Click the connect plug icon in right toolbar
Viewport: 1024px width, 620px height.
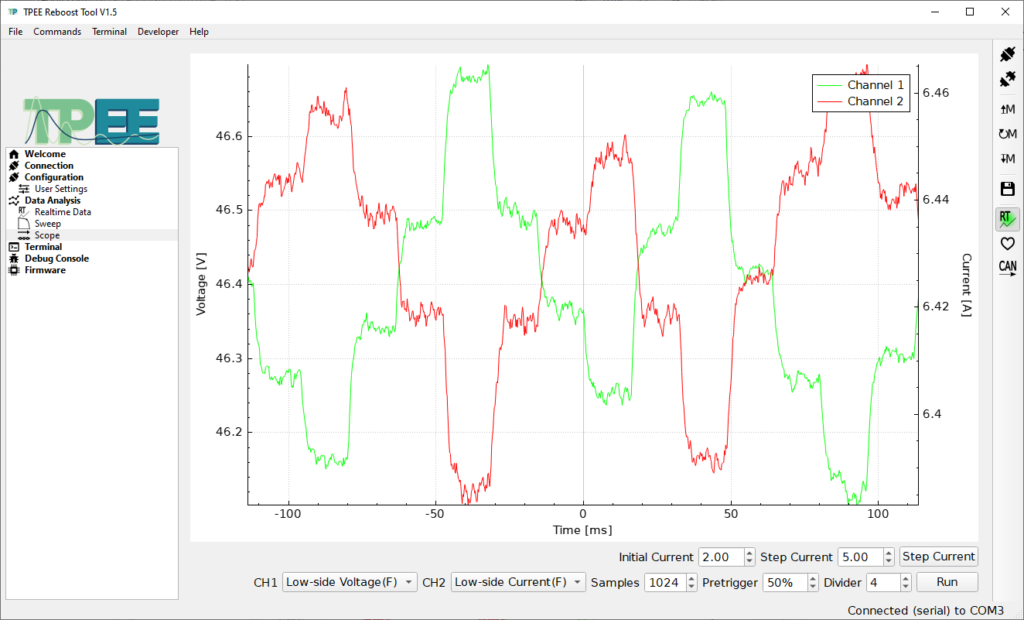point(1007,53)
